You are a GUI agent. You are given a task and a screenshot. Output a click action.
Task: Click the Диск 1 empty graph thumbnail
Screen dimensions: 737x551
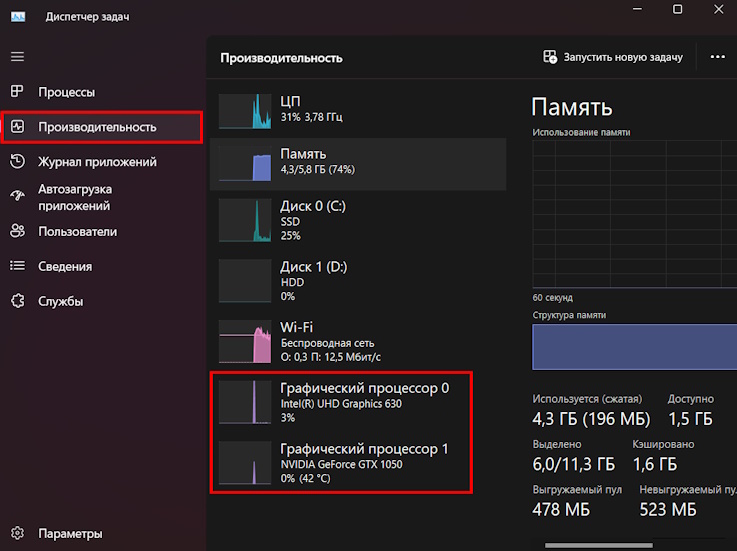coord(245,281)
